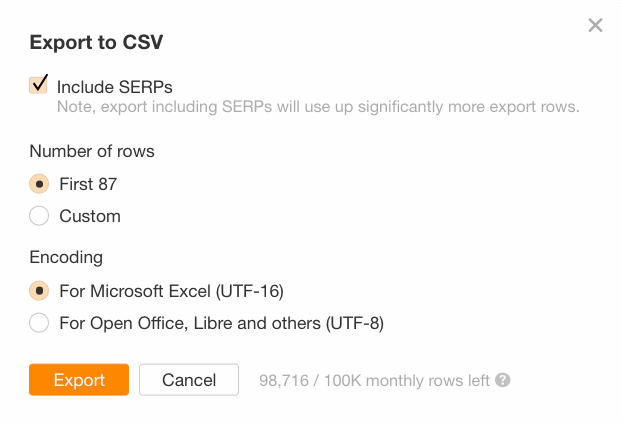The image size is (622, 423).
Task: Select the First 87 radio button
Action: 39,184
